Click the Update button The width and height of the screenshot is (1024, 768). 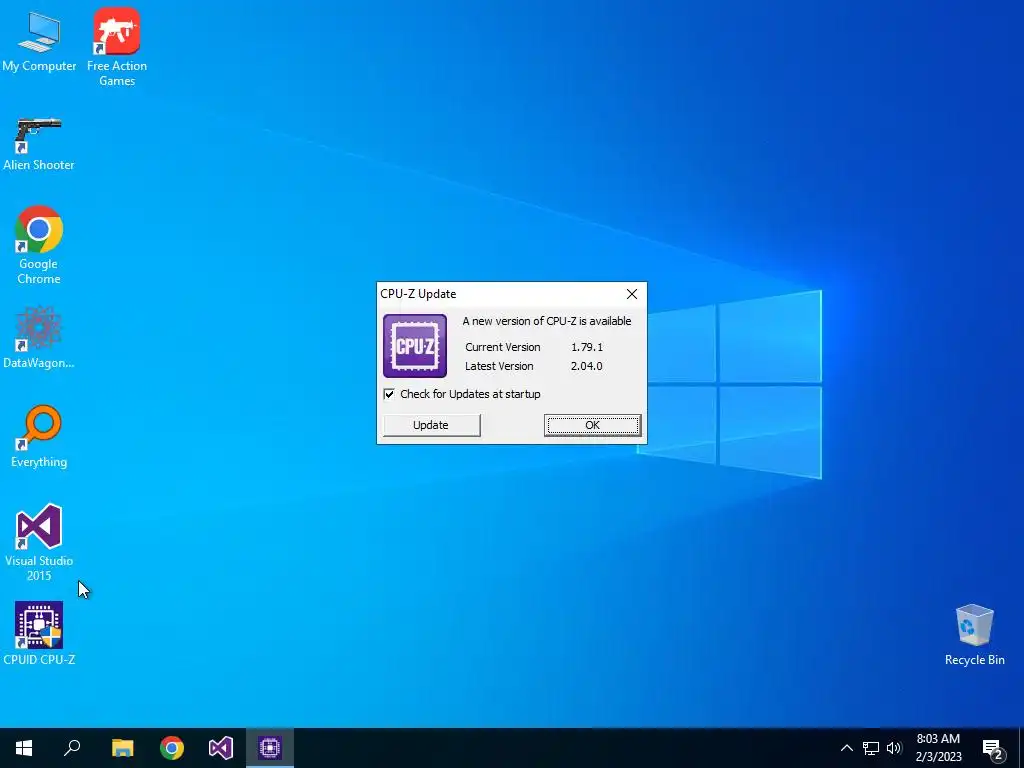(x=431, y=425)
